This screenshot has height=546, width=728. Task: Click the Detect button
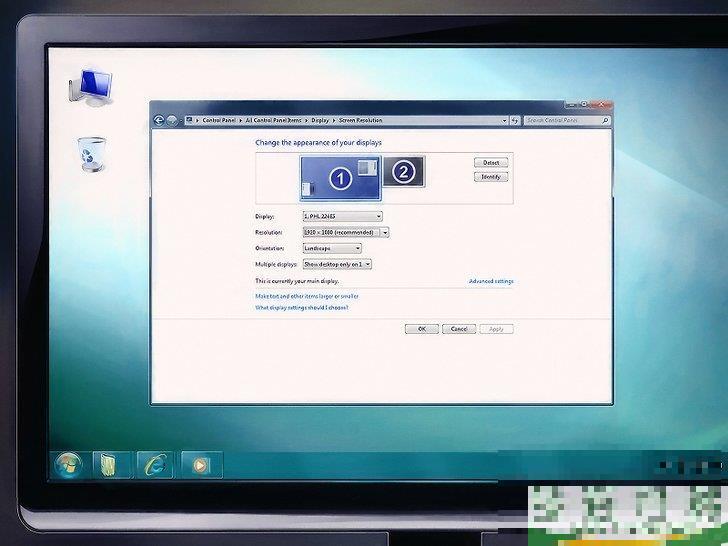tap(490, 162)
